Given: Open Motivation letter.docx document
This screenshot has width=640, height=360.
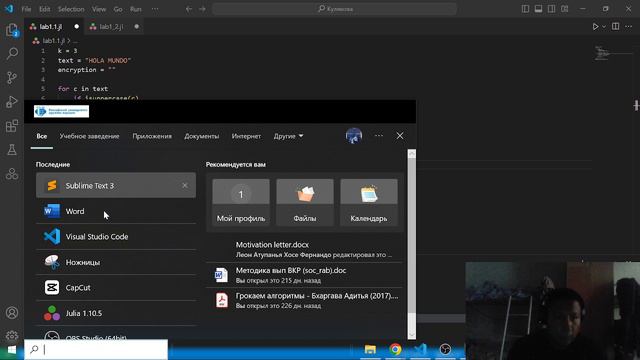Looking at the screenshot, I should pos(305,249).
